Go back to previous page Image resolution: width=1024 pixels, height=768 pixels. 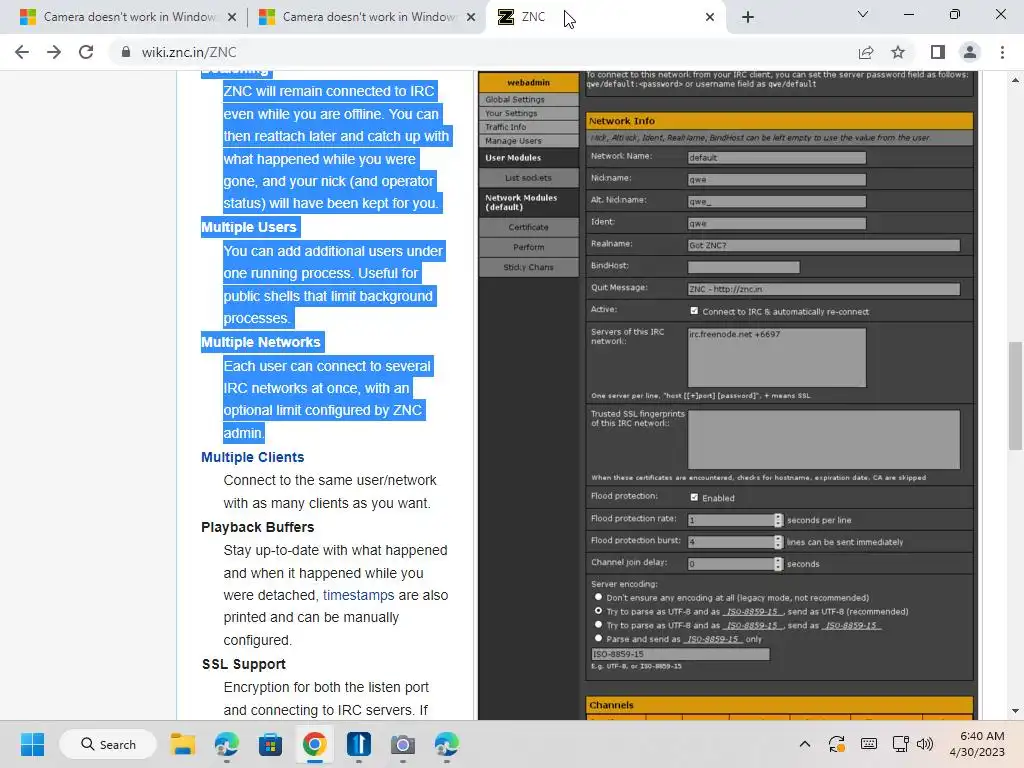click(x=22, y=52)
